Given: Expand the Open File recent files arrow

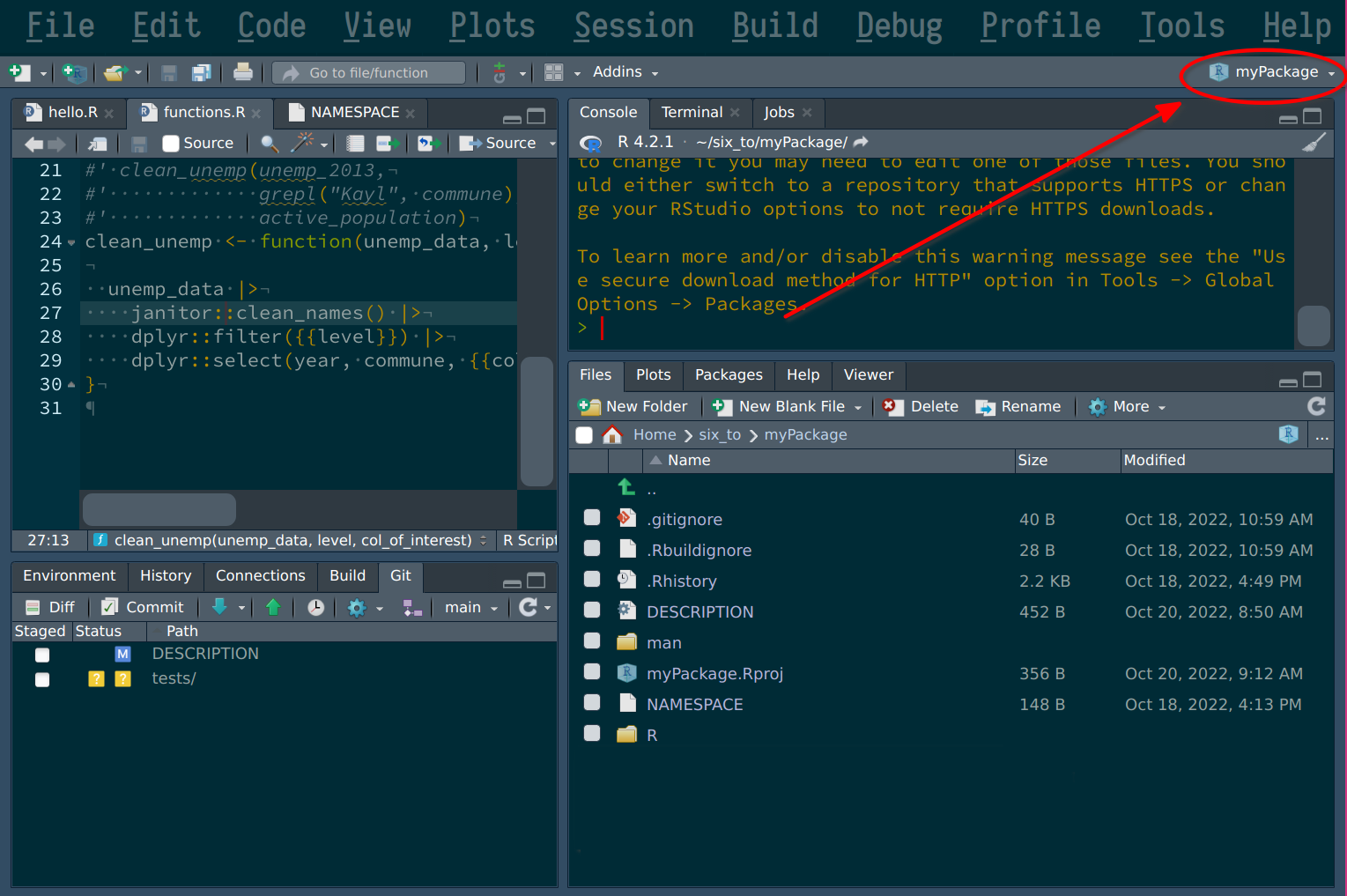Looking at the screenshot, I should pyautogui.click(x=138, y=73).
